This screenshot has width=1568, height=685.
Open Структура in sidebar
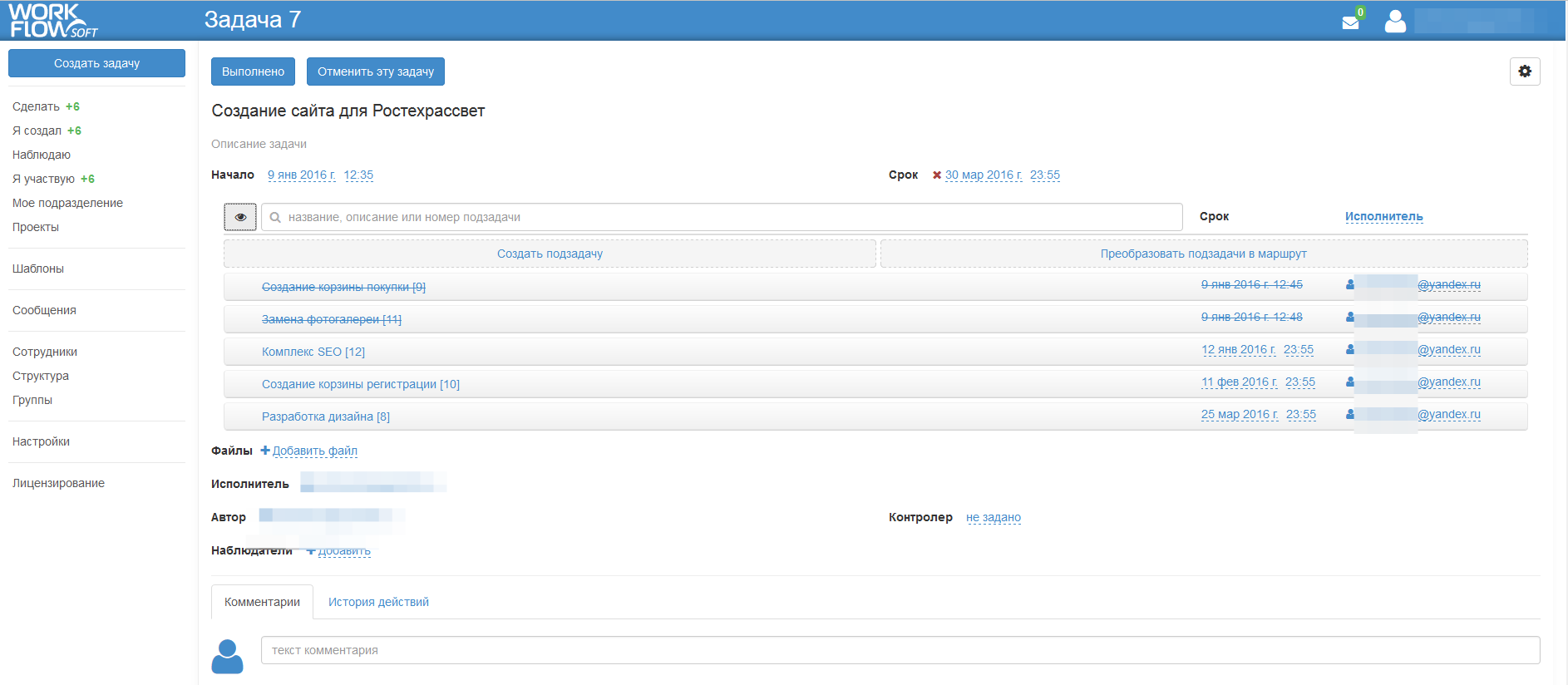coord(41,376)
